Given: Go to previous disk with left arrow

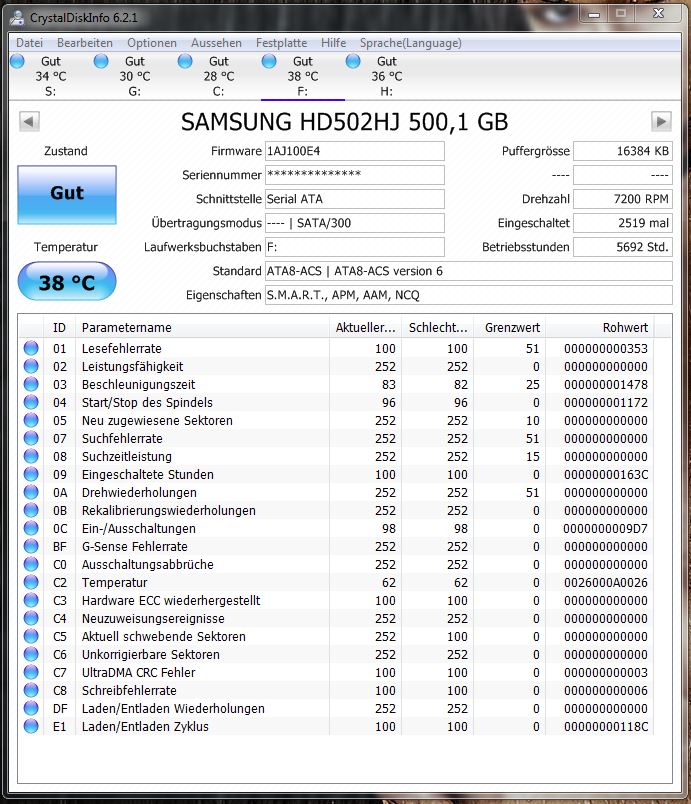Looking at the screenshot, I should (29, 122).
